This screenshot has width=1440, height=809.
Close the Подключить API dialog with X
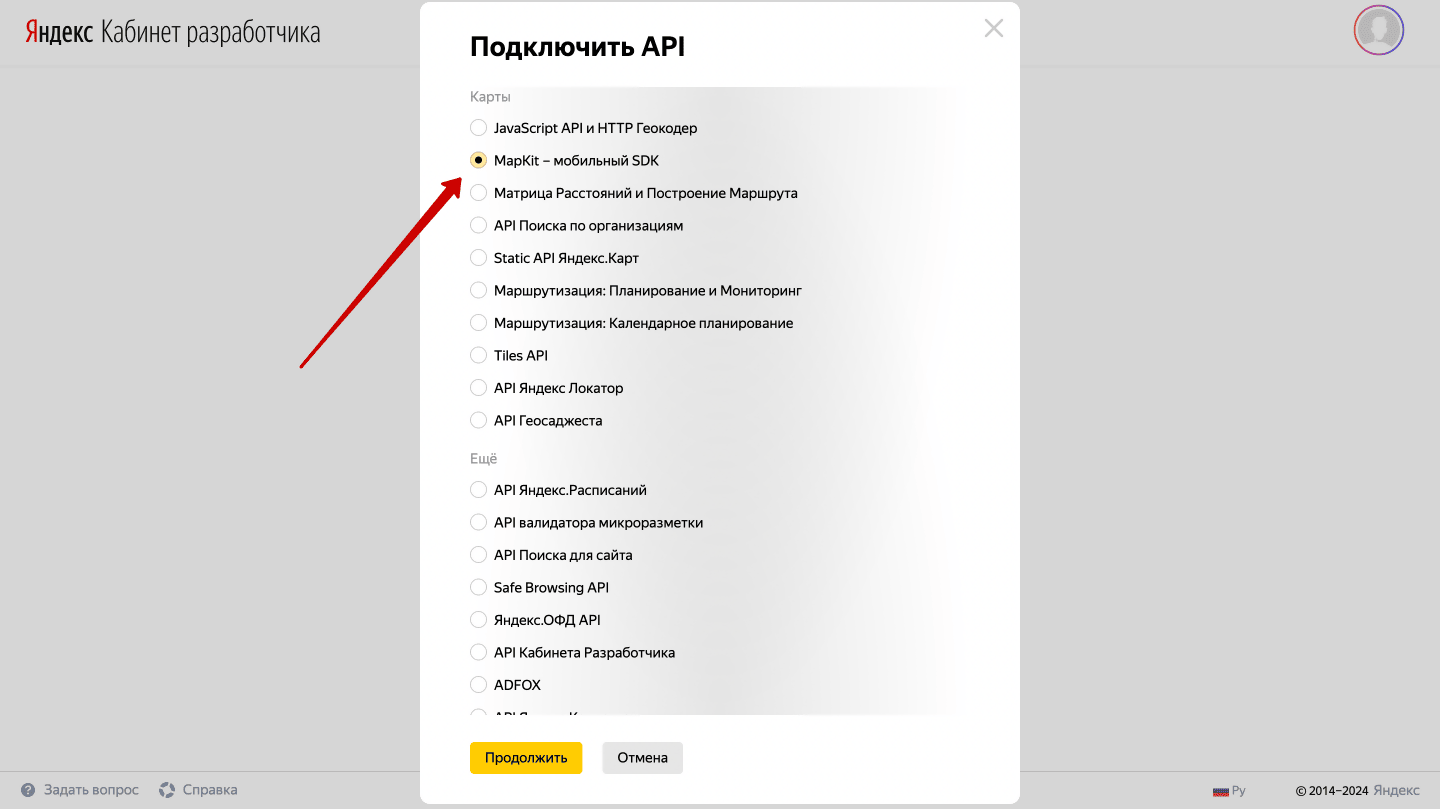tap(993, 28)
